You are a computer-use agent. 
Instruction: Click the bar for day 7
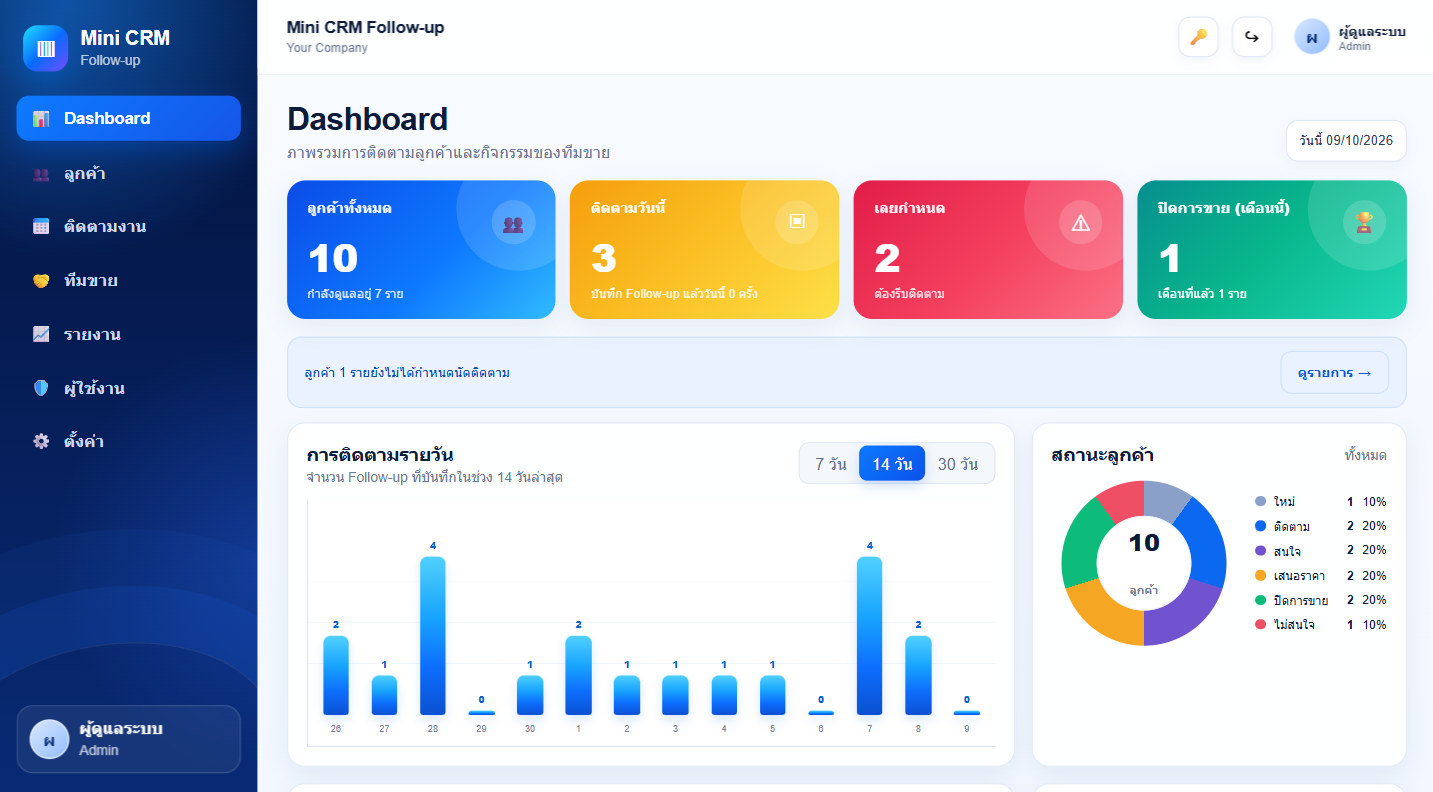870,635
